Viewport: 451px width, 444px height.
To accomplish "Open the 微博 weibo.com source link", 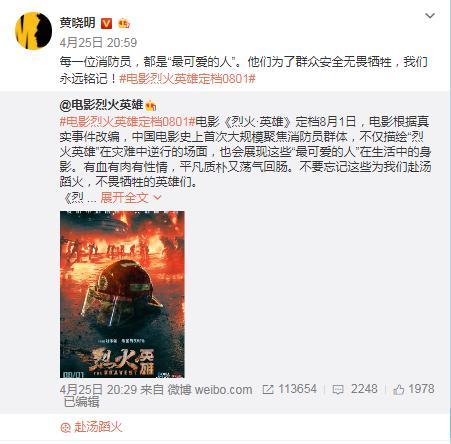I will click(210, 389).
